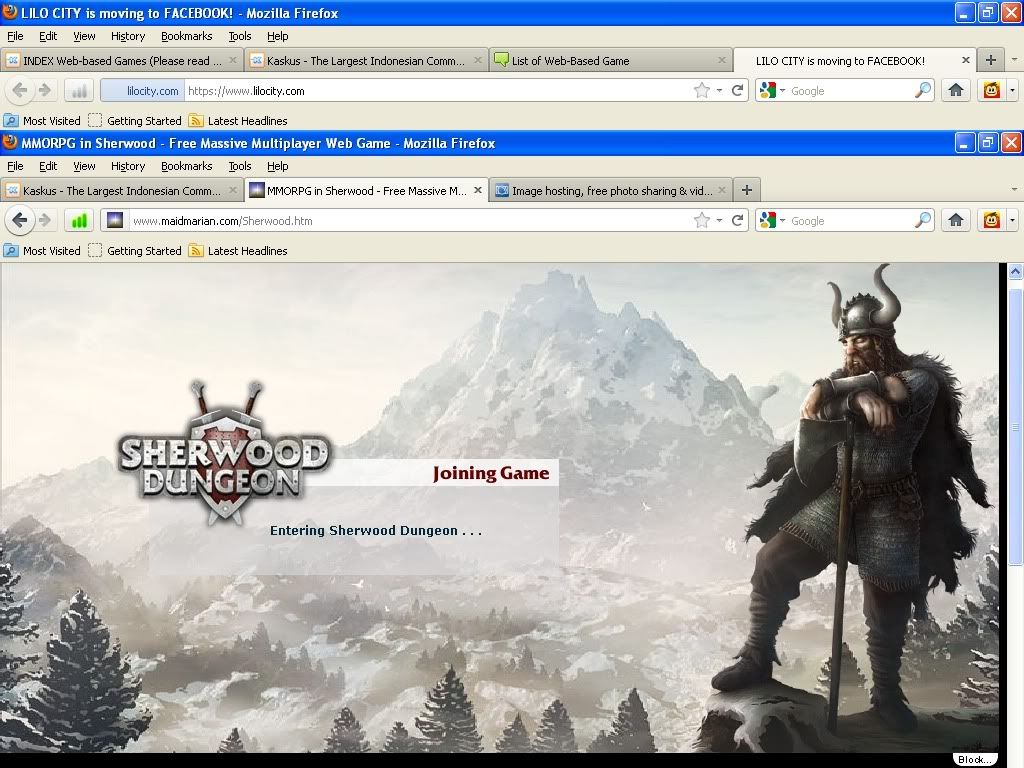
Task: Open View menu in LILO CITY window
Action: [84, 36]
